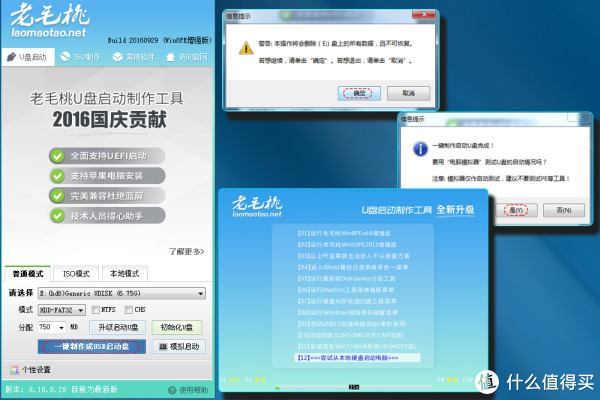Click green check next to 全面支持UEFI启动
Screen dimensions: 600x400
[58, 156]
